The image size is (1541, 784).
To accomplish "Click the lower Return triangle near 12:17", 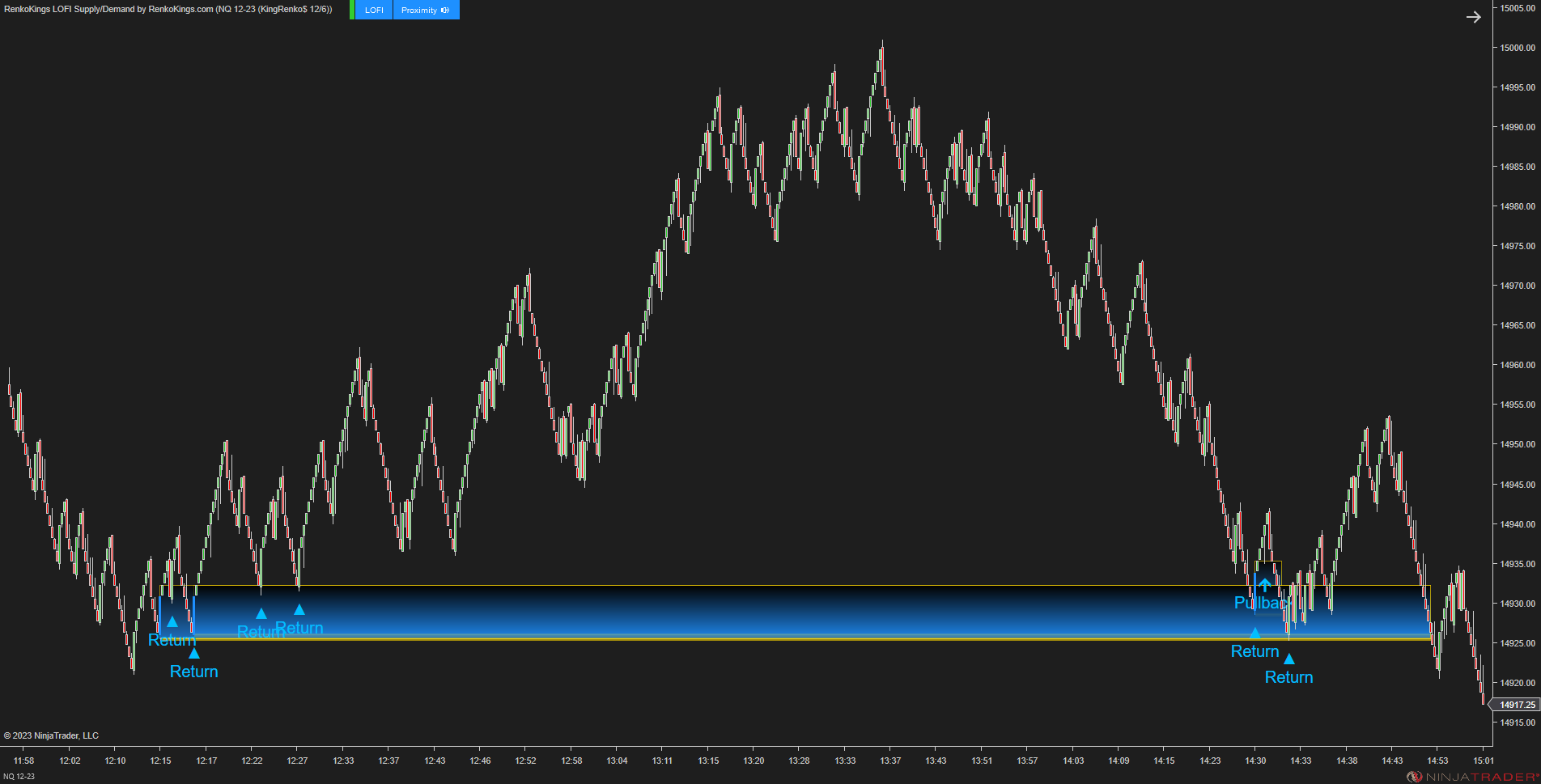I will 193,652.
